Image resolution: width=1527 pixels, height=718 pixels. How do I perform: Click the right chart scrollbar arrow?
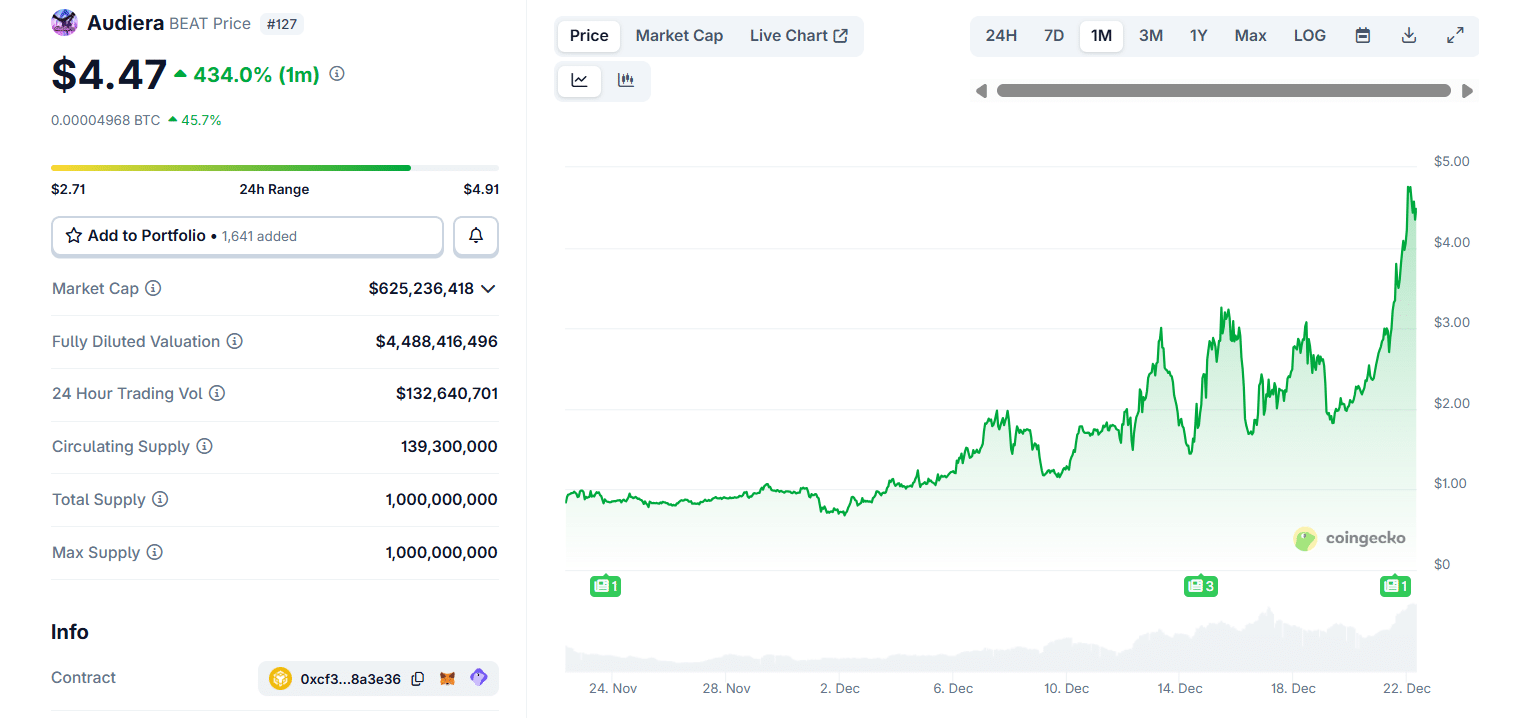1467,90
